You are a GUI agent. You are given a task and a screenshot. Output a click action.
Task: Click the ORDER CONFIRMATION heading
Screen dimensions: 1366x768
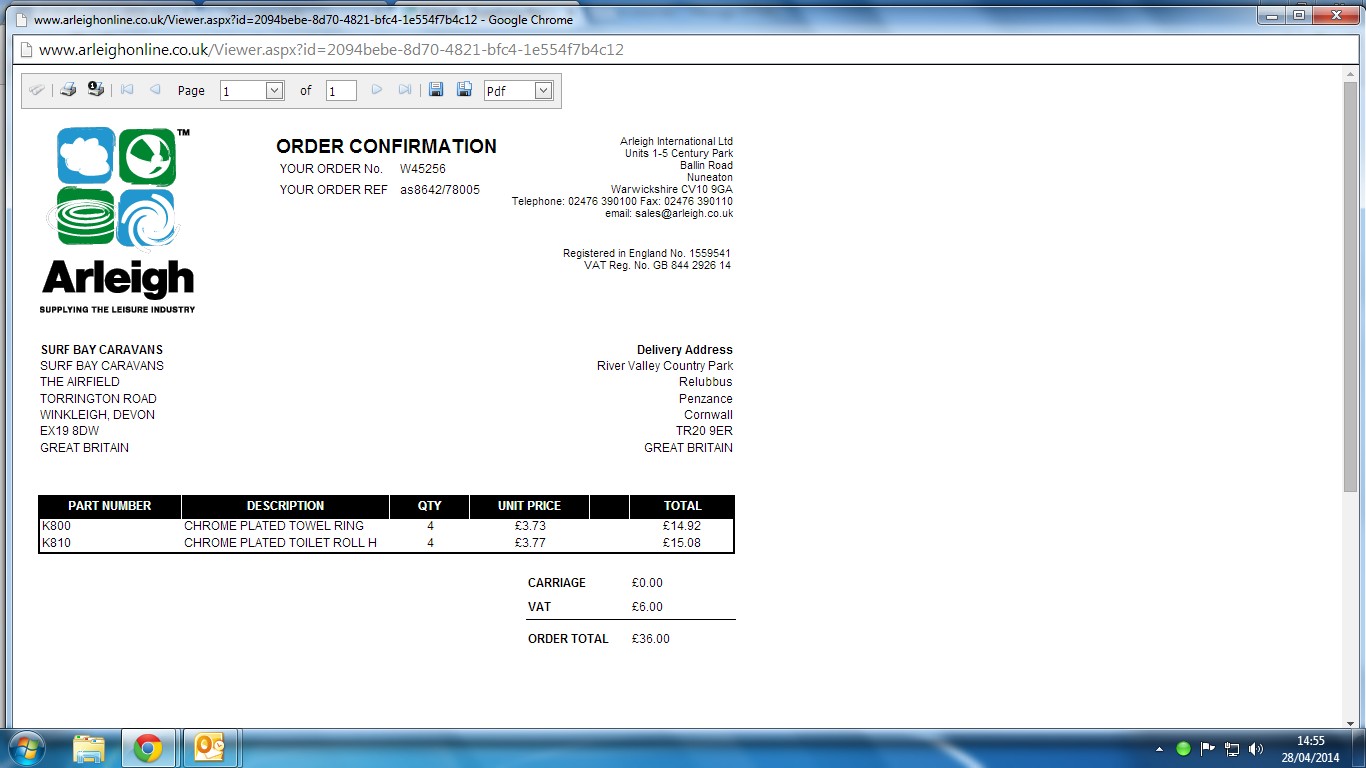pyautogui.click(x=386, y=146)
